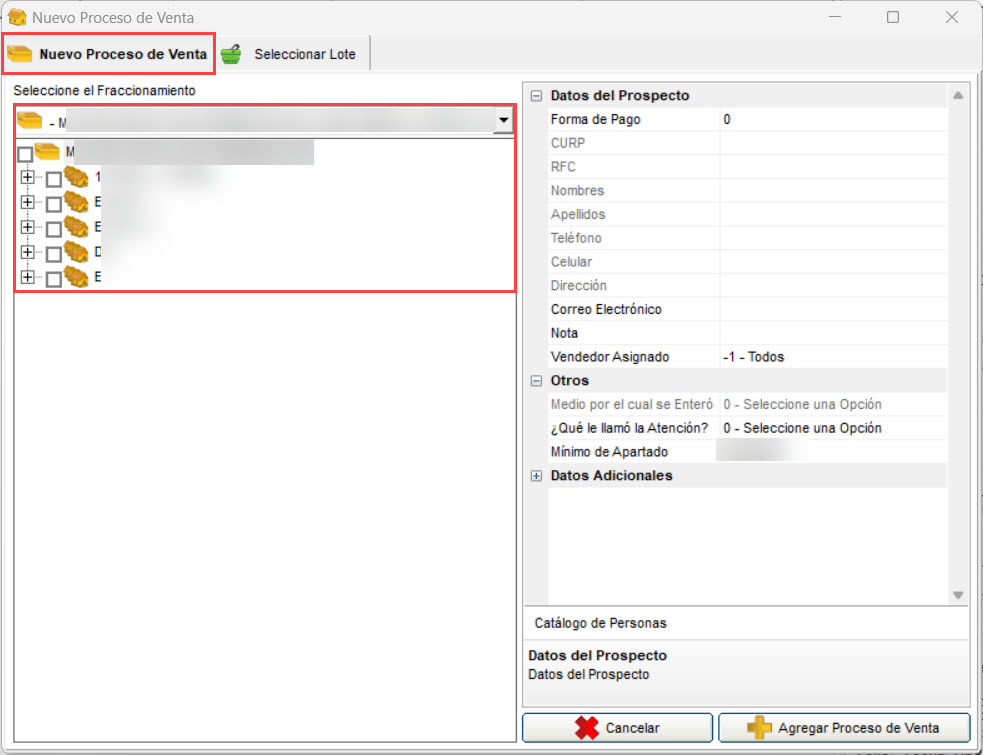Click the Correo Electrónico value field
This screenshot has height=755, width=983.
click(x=832, y=309)
